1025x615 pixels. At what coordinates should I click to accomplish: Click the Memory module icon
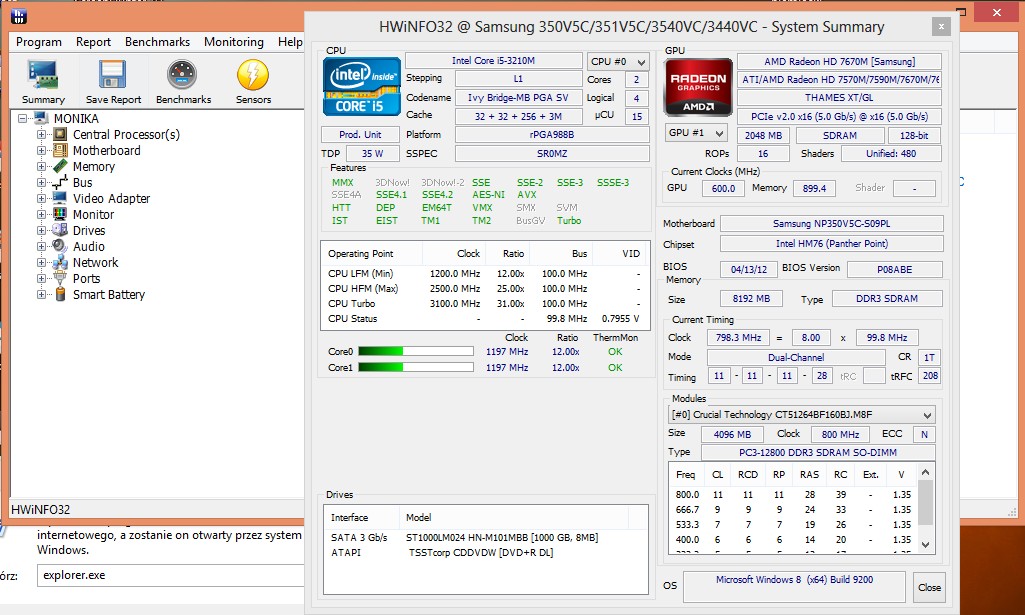coord(60,166)
